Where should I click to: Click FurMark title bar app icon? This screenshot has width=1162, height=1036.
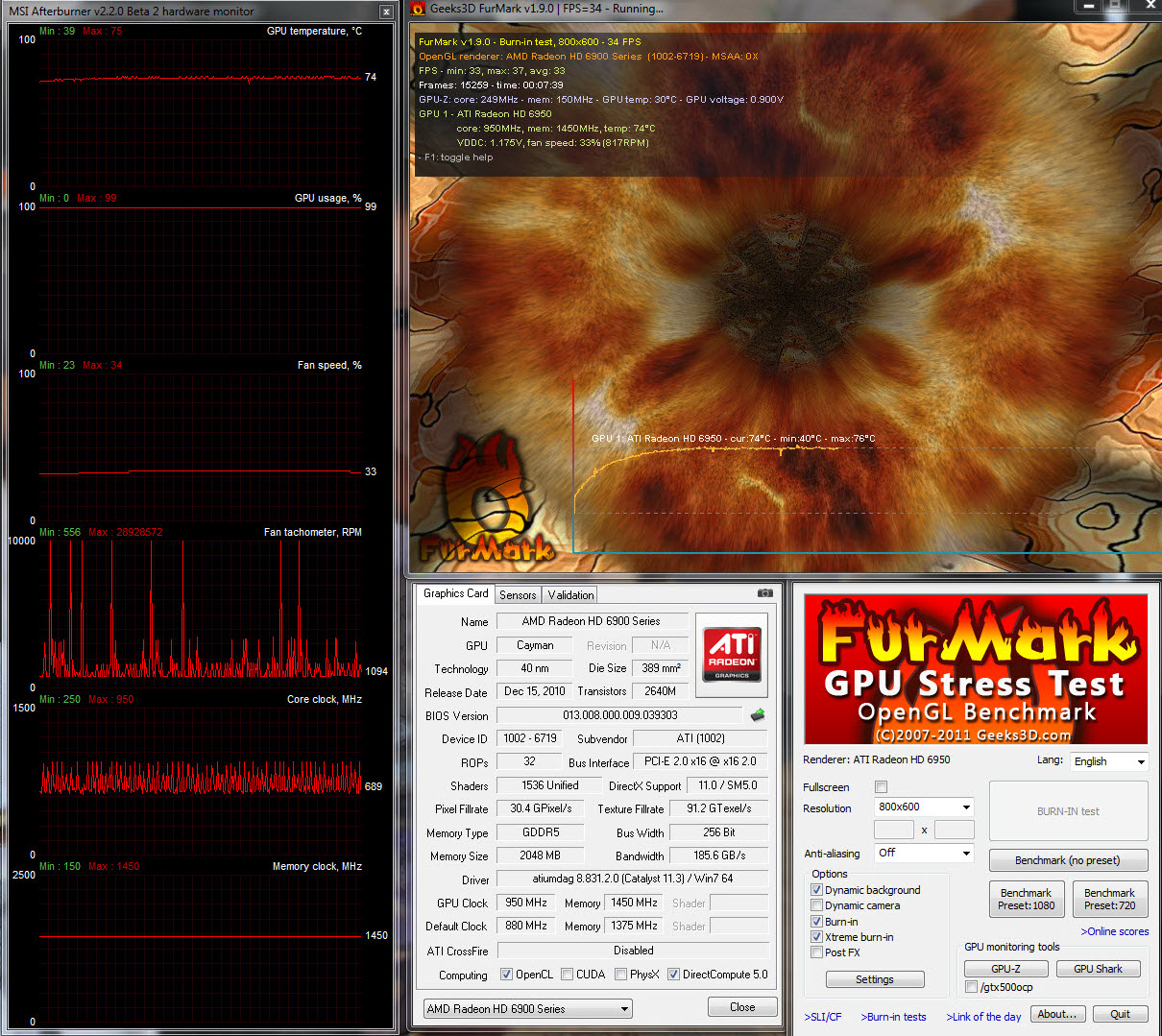418,9
